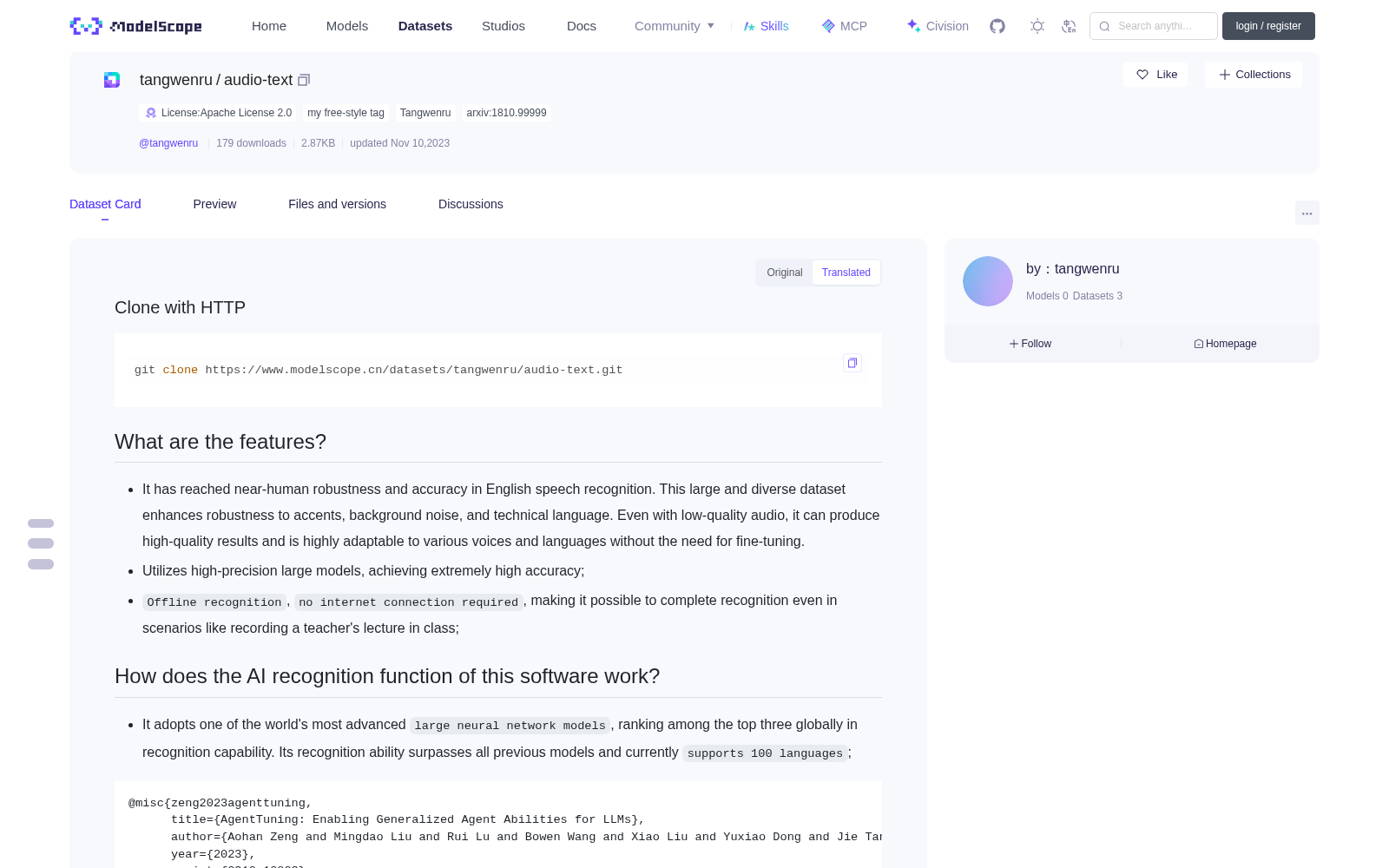
Task: Open the GitHub icon link
Action: (x=997, y=26)
